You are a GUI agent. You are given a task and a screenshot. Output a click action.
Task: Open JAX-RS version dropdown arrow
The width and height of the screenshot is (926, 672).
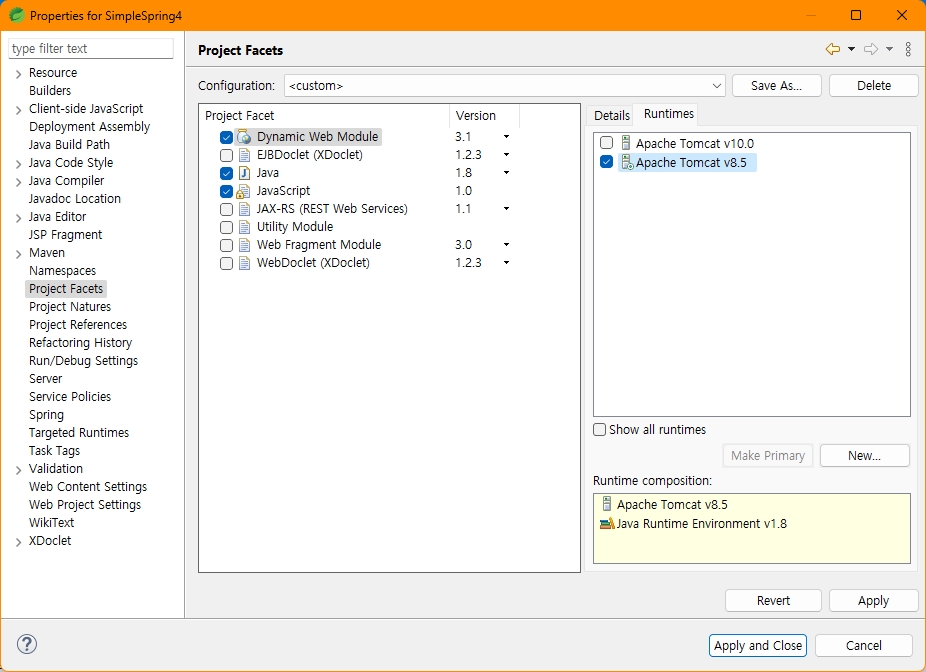coord(506,209)
